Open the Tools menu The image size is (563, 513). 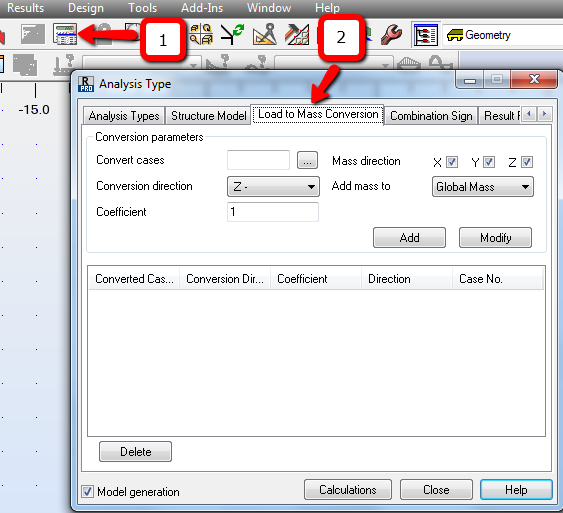point(143,8)
